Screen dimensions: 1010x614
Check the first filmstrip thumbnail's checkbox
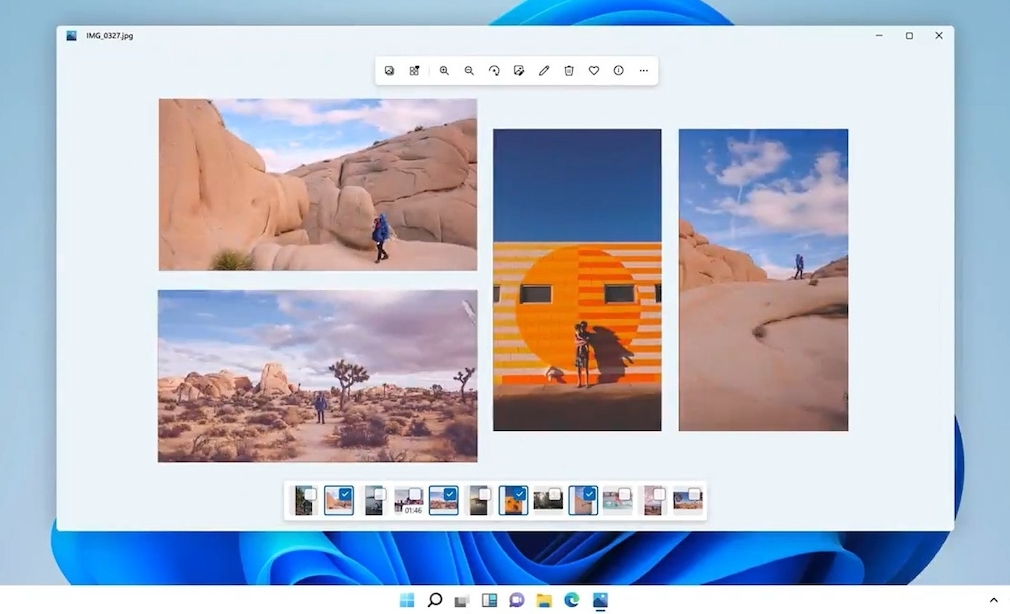click(310, 494)
